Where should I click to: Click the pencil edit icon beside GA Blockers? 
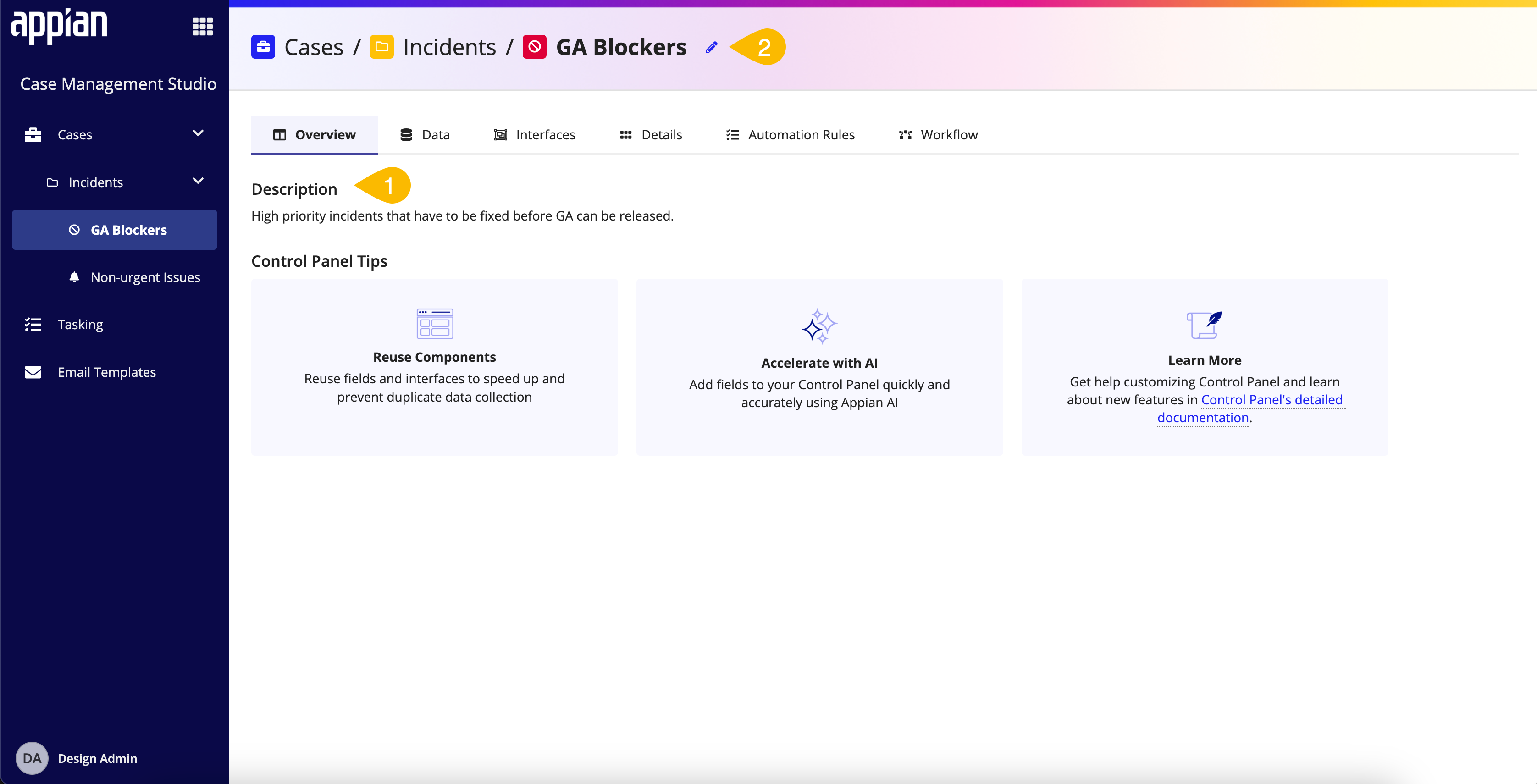coord(711,47)
